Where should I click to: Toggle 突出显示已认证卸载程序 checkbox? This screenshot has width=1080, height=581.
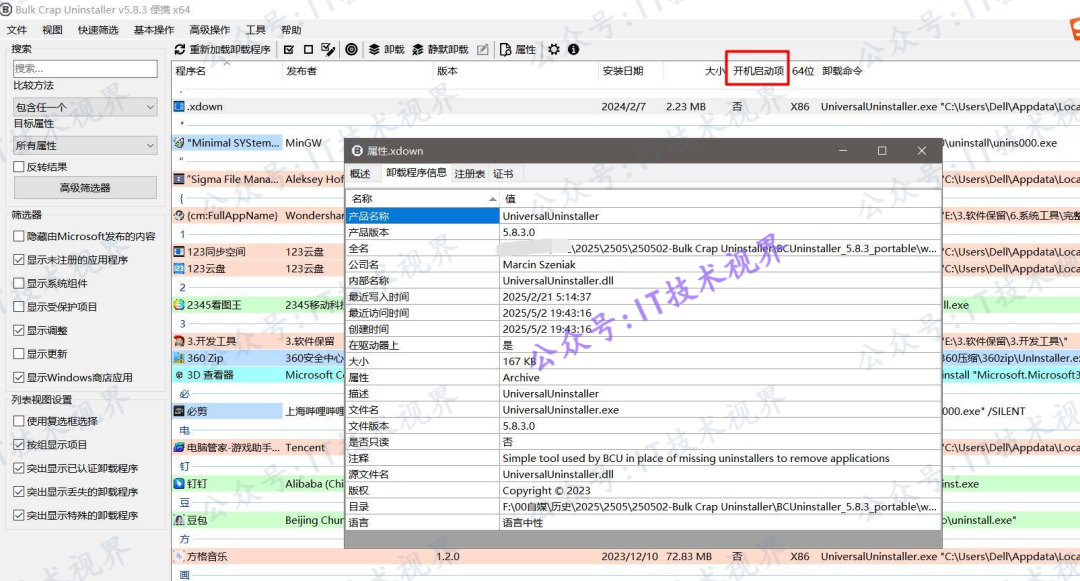coord(19,468)
